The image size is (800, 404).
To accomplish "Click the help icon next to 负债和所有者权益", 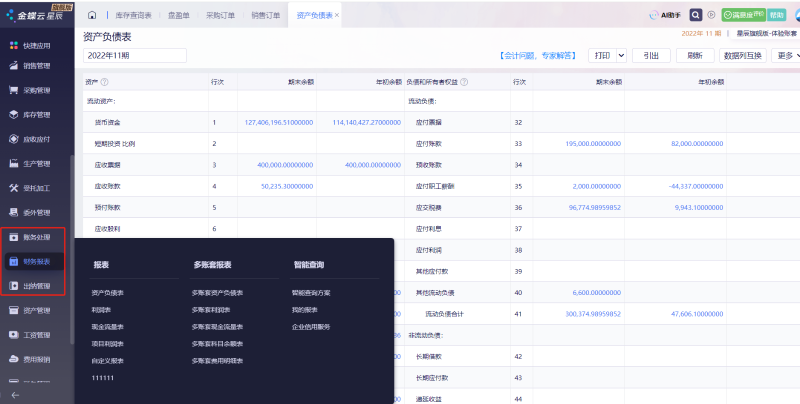I will coord(464,82).
